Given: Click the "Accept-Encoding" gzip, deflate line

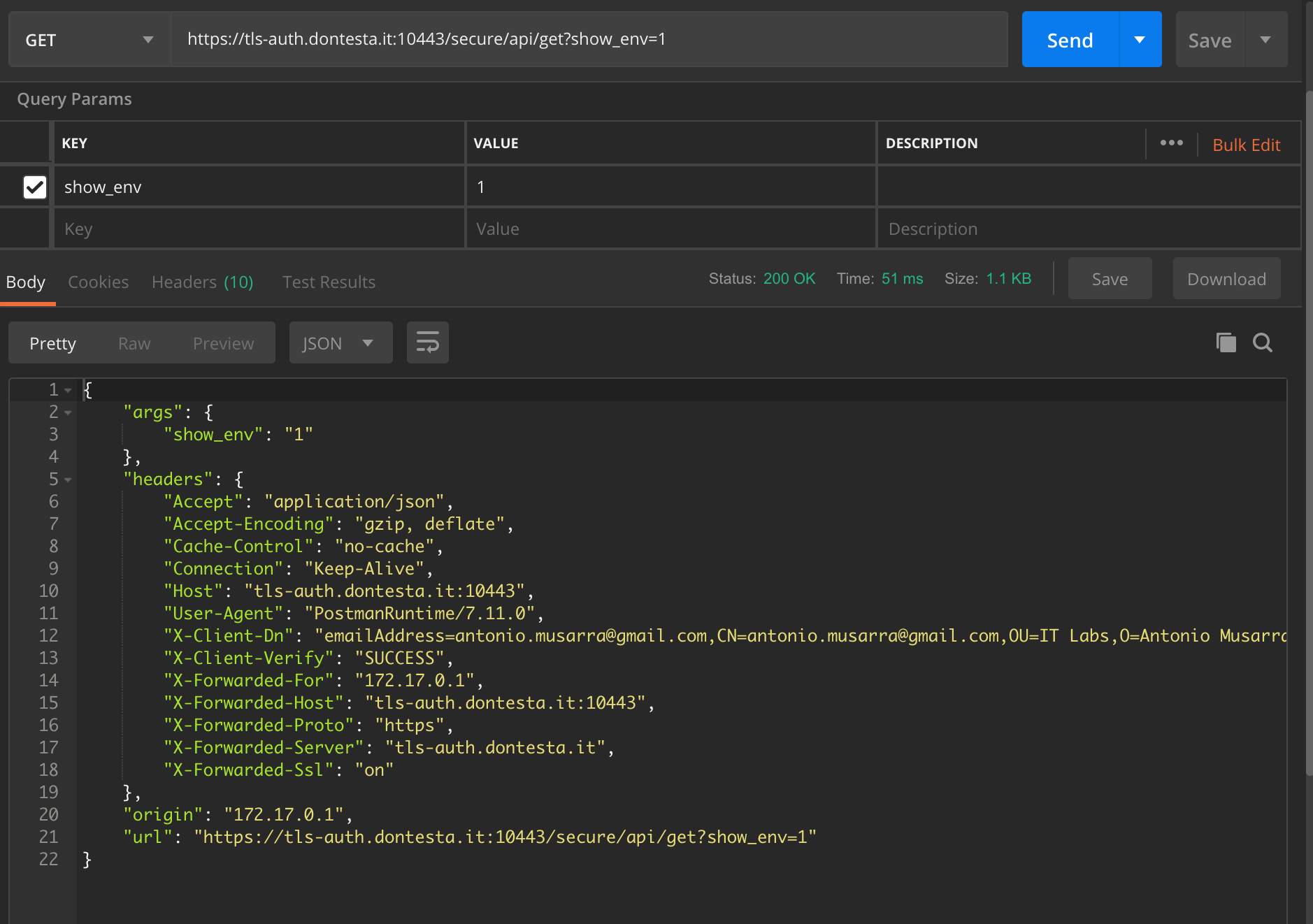Looking at the screenshot, I should click(x=338, y=524).
